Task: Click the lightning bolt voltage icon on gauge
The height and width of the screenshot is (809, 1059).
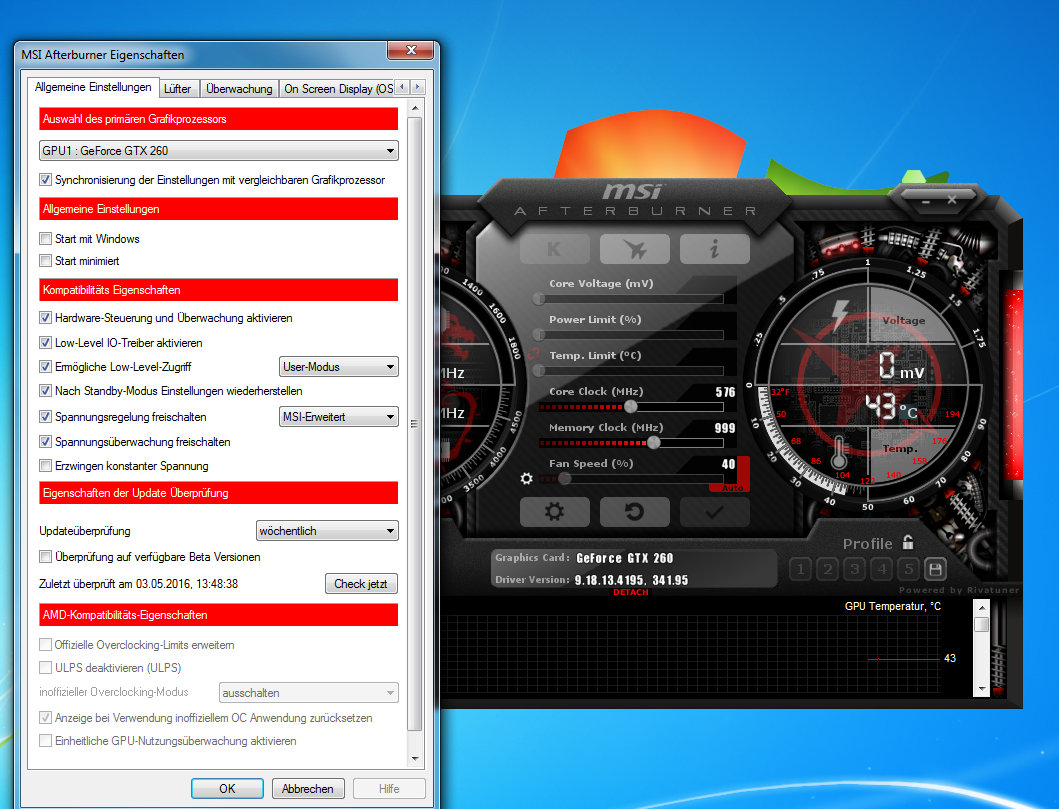Action: click(x=840, y=315)
